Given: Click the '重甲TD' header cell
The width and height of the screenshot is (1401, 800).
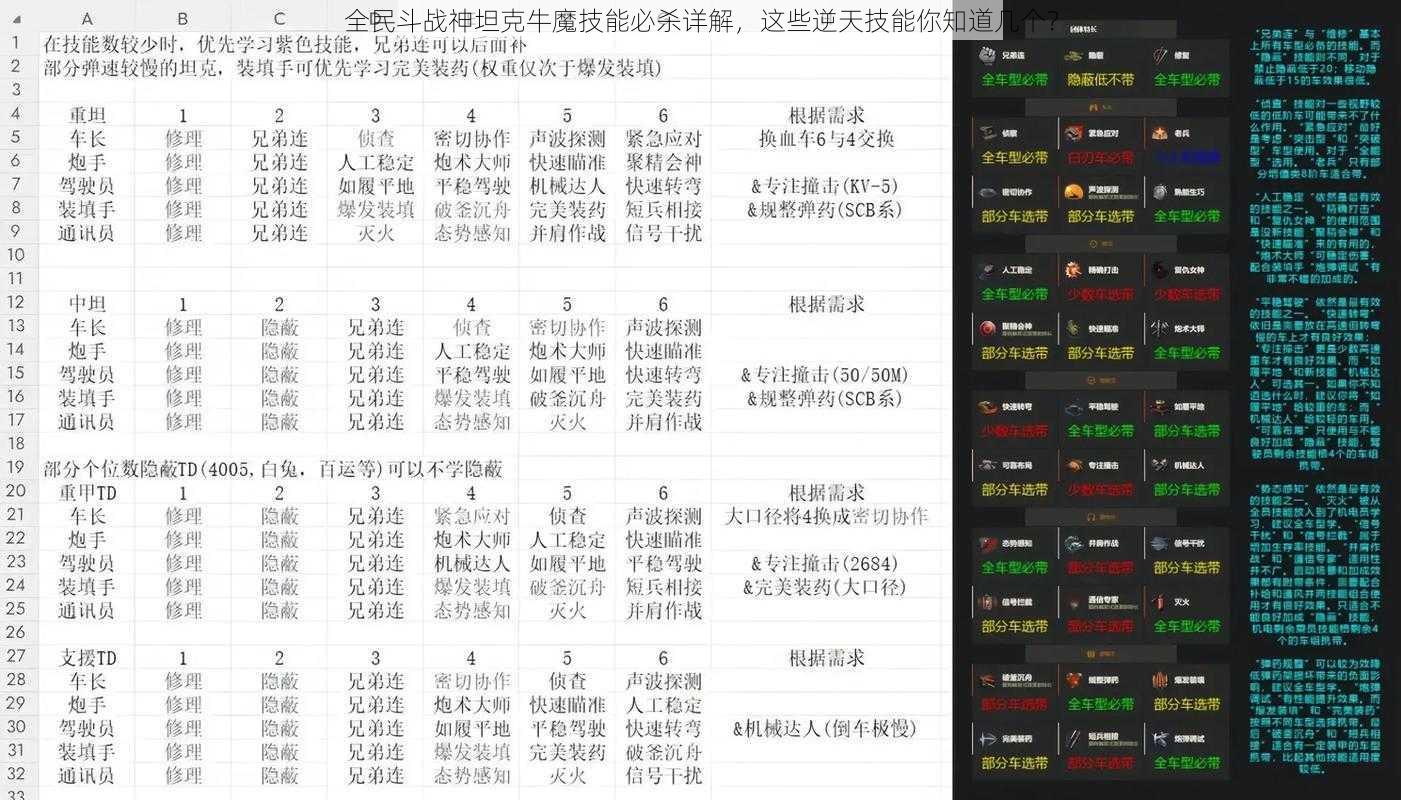Looking at the screenshot, I should pos(87,492).
